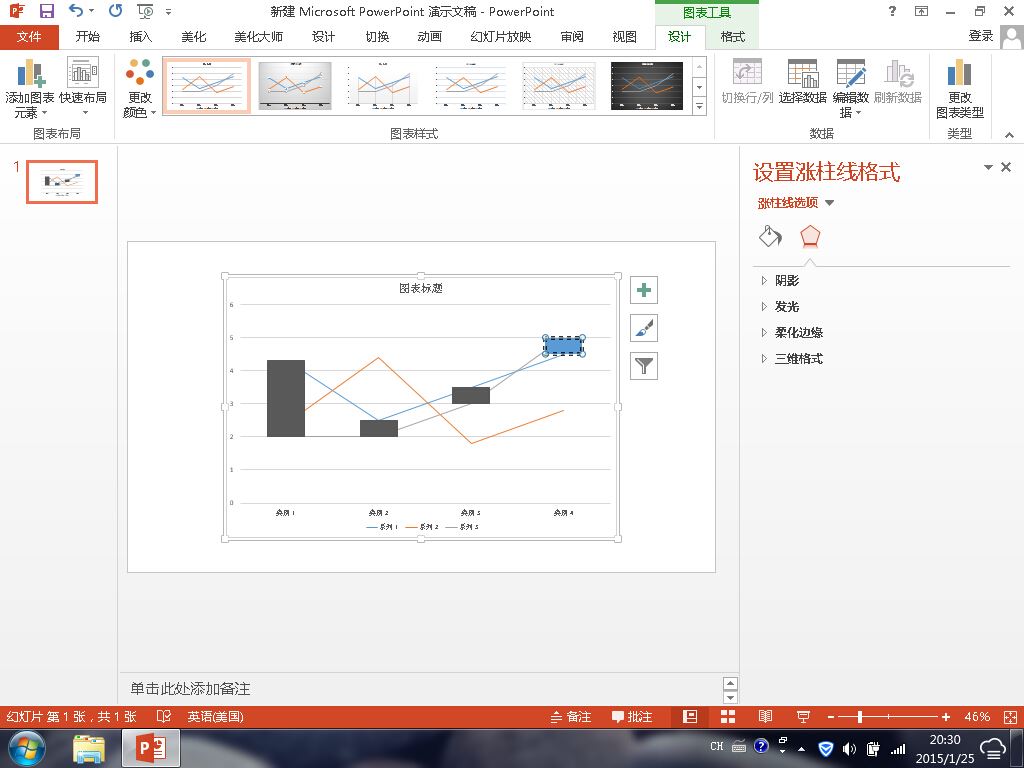
Task: Click 46% zoom level value
Action: click(x=977, y=717)
